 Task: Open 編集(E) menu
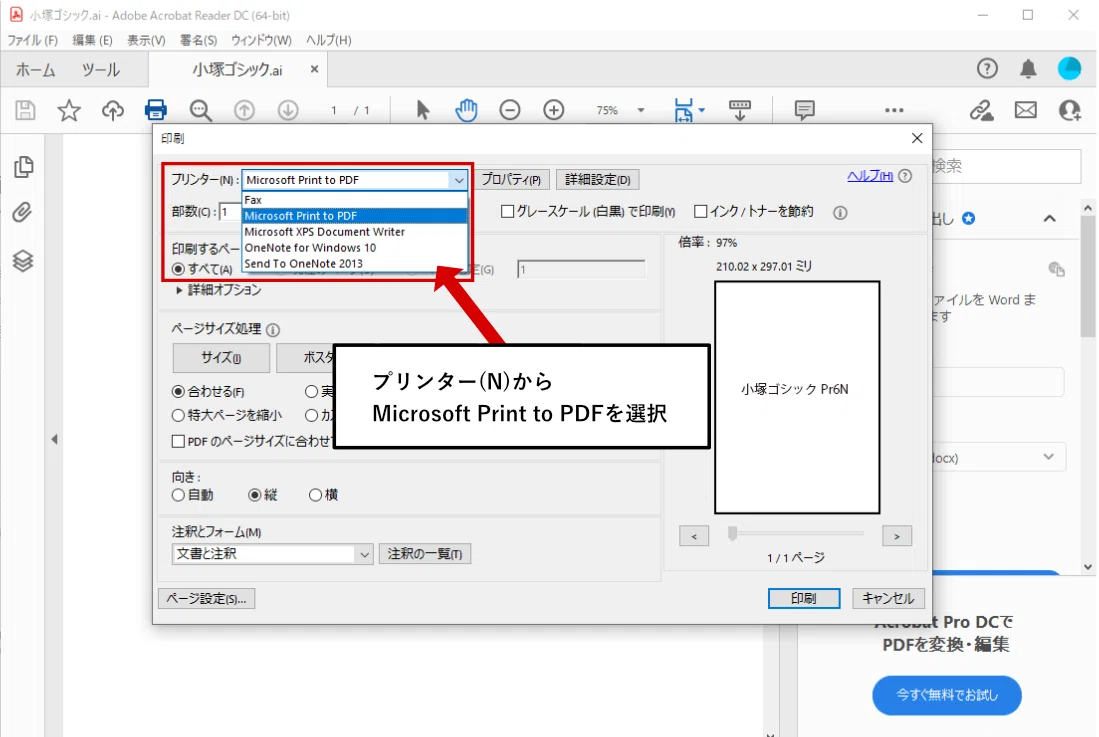92,40
